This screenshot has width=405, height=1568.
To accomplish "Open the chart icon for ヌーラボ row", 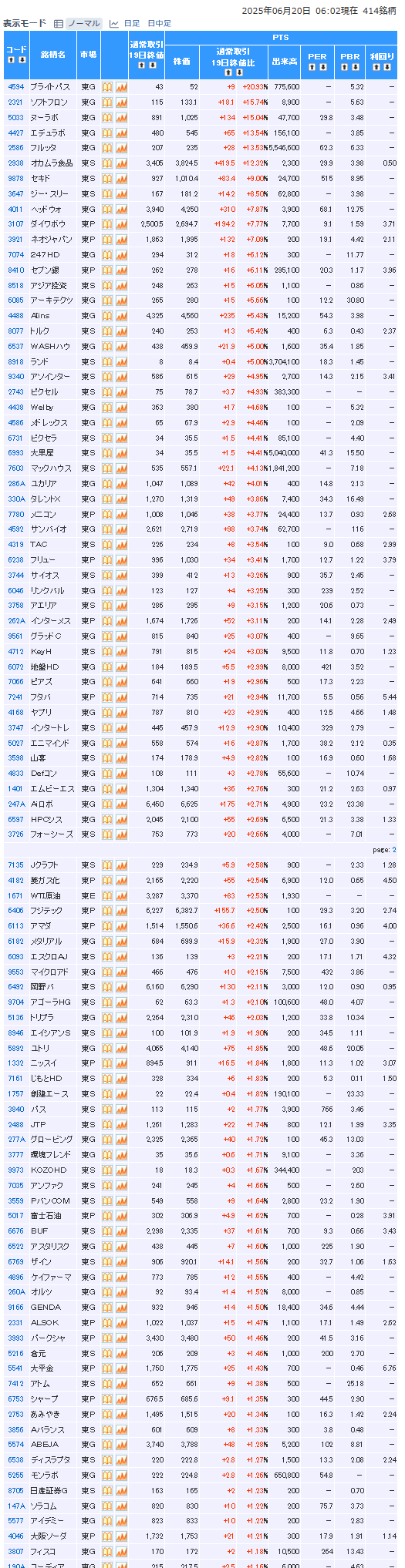I will point(121,117).
